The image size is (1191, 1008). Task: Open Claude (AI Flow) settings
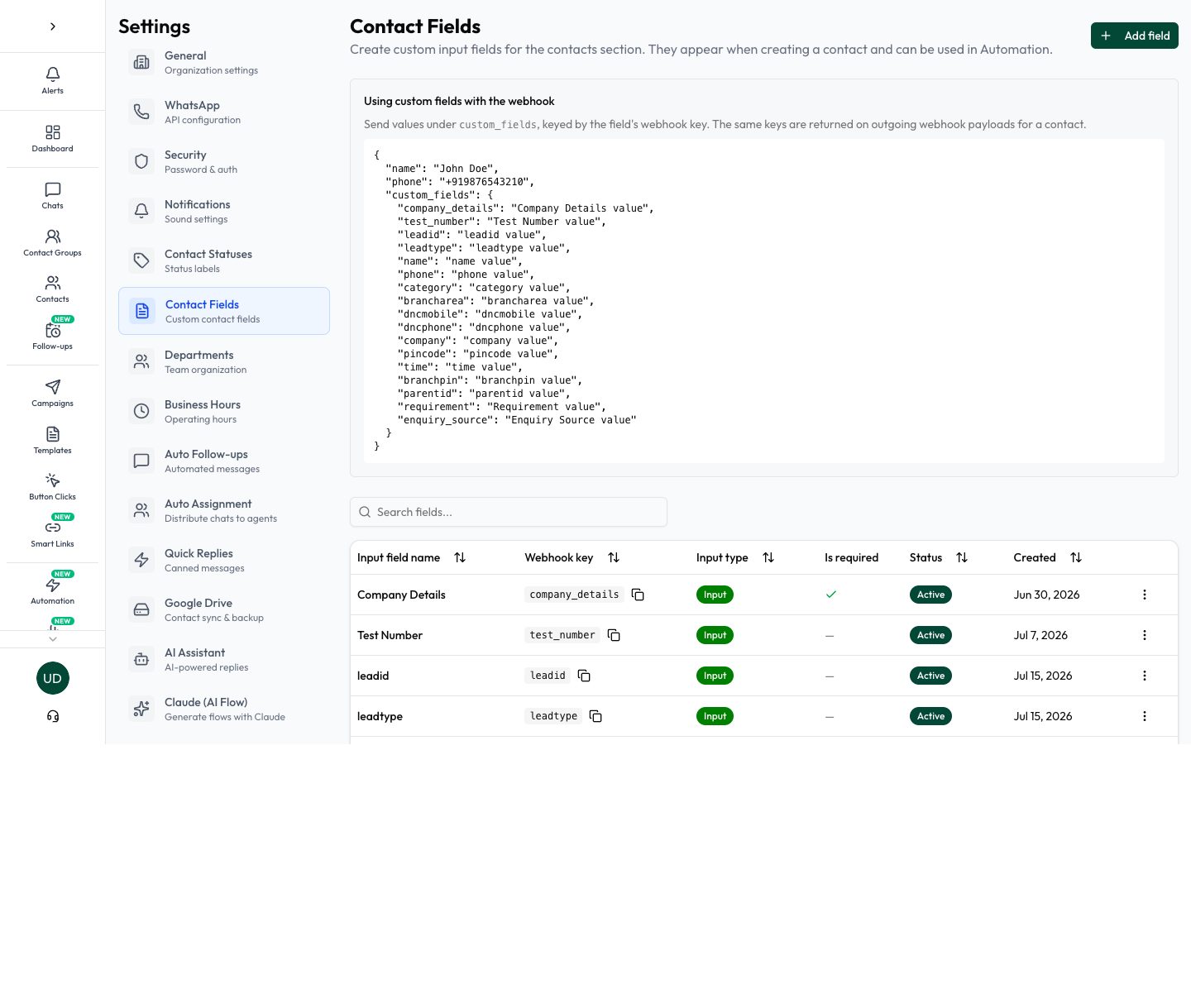pos(224,709)
